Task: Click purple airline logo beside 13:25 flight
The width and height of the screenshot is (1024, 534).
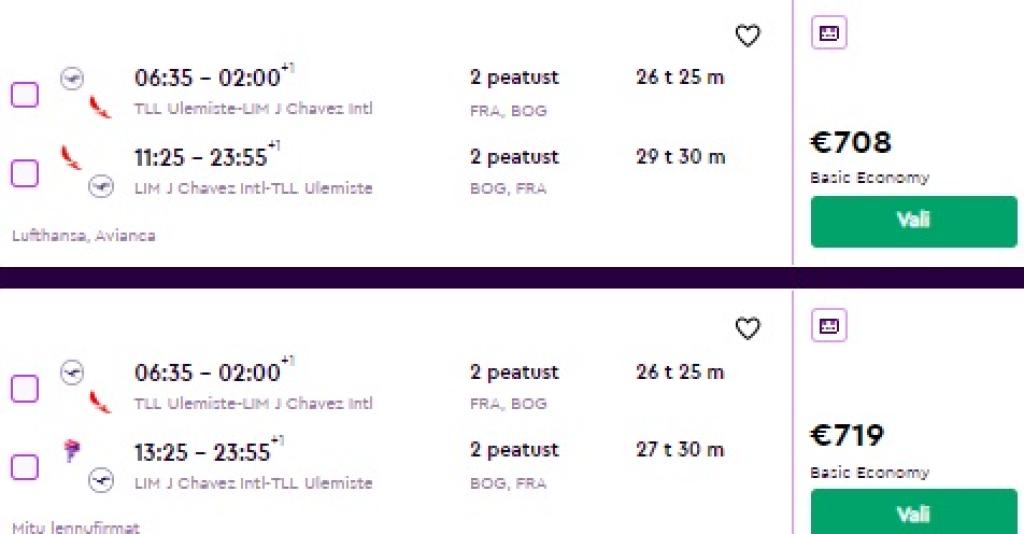Action: [x=71, y=450]
